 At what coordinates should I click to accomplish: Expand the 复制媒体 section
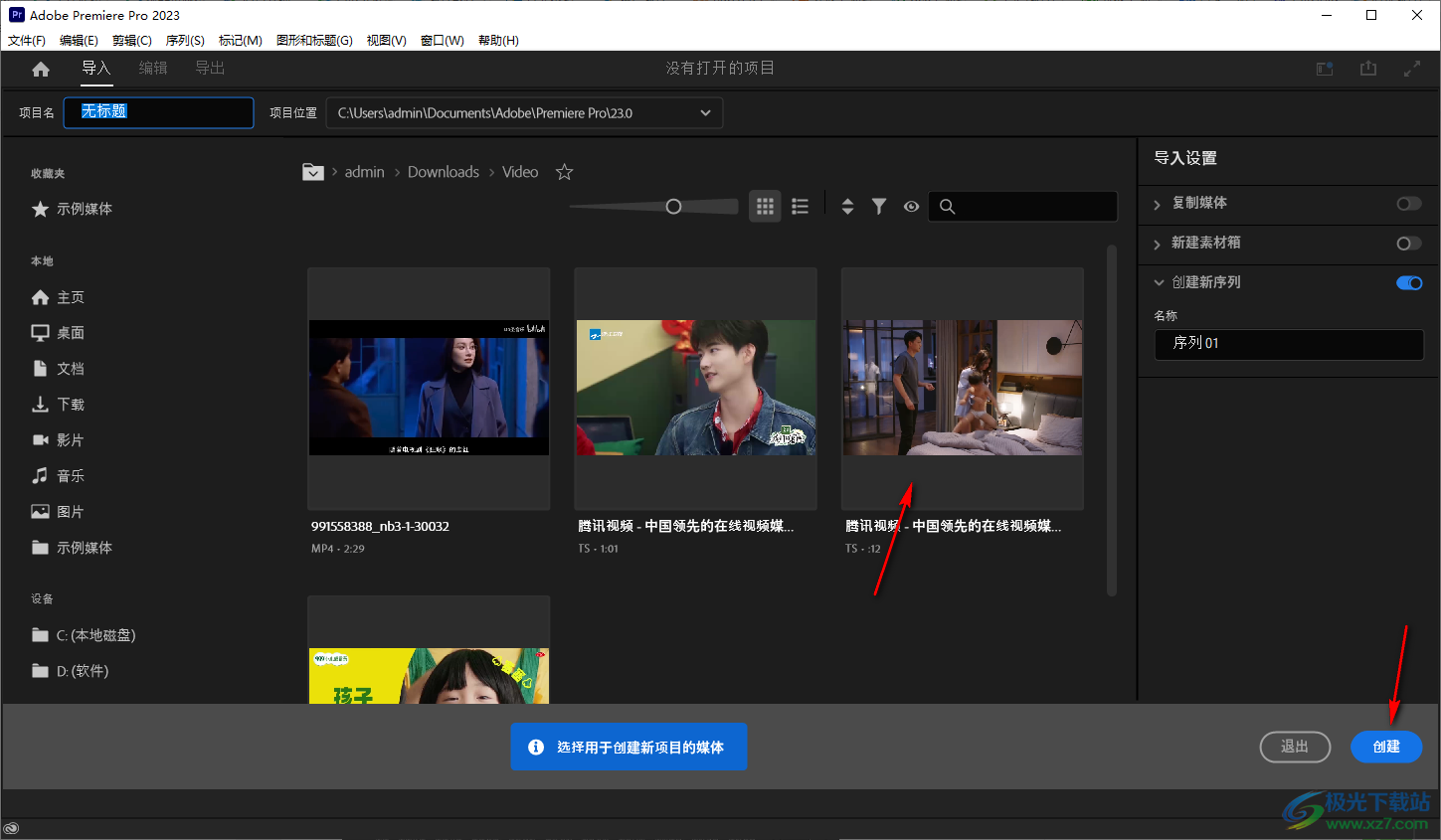tap(1158, 204)
